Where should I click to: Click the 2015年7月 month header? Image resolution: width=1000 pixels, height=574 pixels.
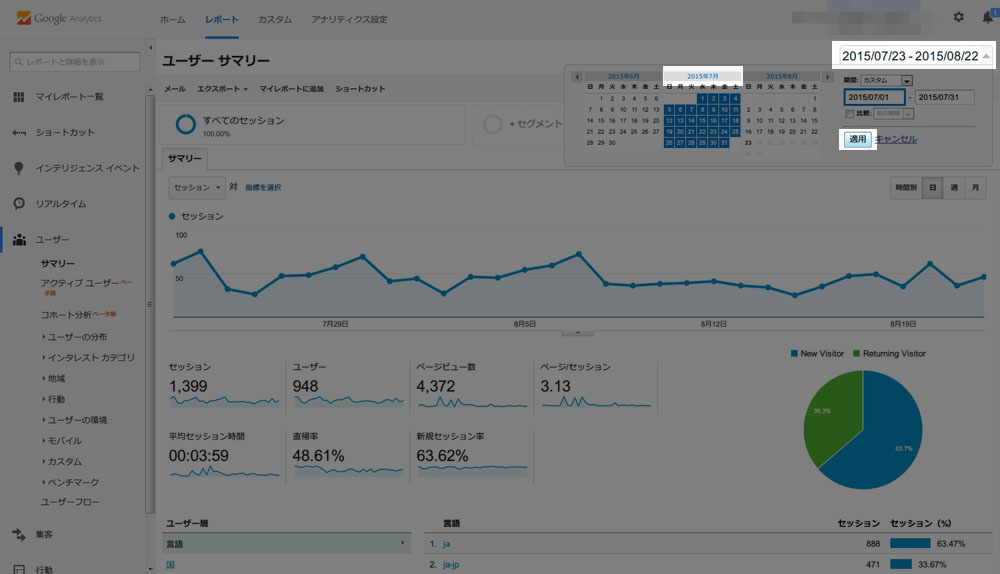click(703, 77)
